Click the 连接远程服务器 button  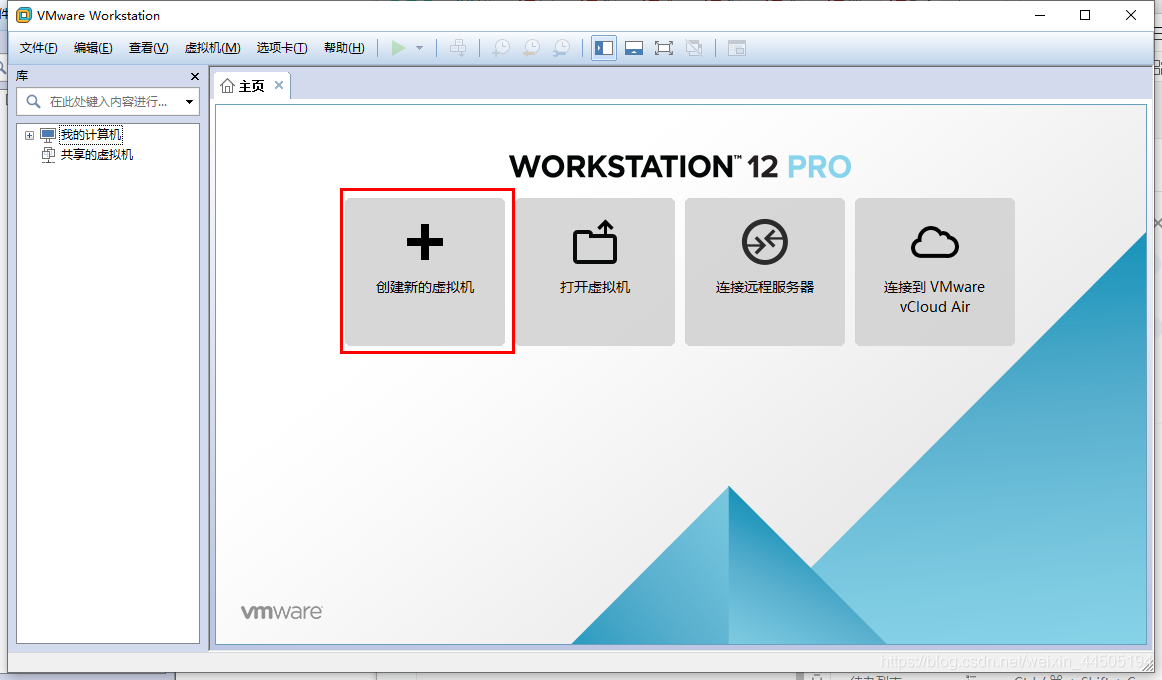pyautogui.click(x=765, y=271)
